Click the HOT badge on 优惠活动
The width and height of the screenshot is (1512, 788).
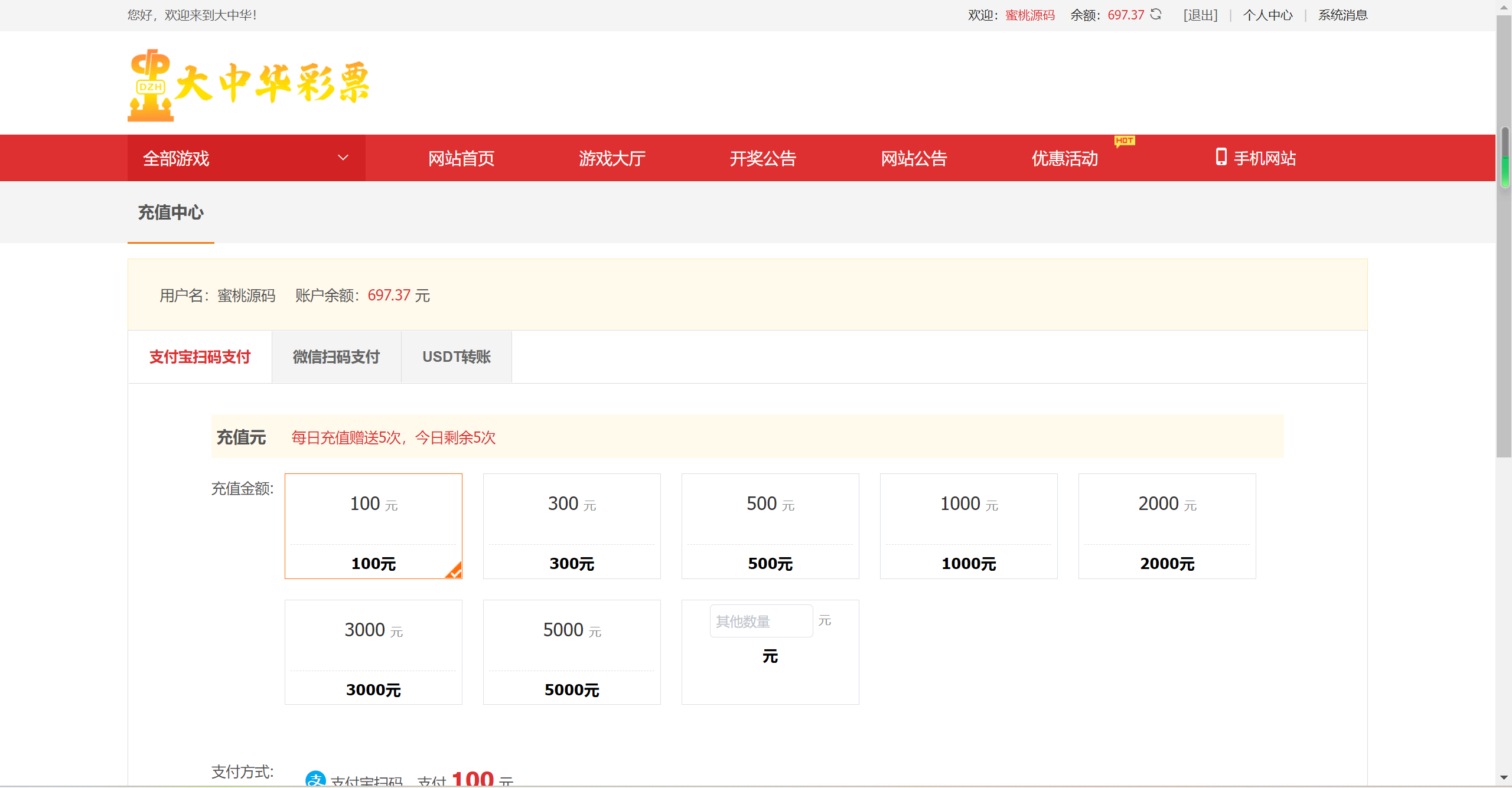coord(1124,140)
